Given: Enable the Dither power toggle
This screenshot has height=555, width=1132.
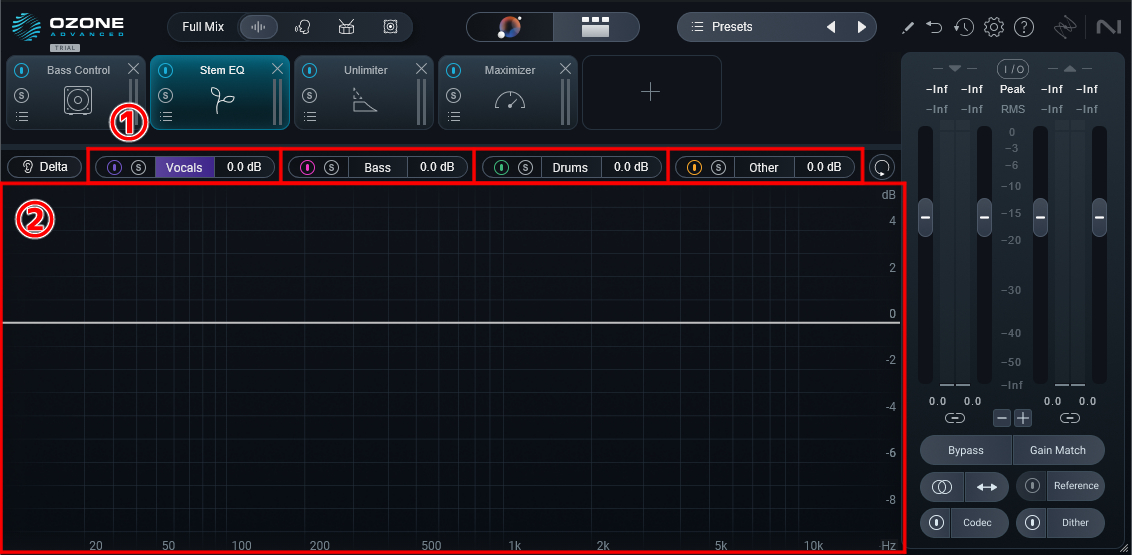Looking at the screenshot, I should coord(1033,523).
